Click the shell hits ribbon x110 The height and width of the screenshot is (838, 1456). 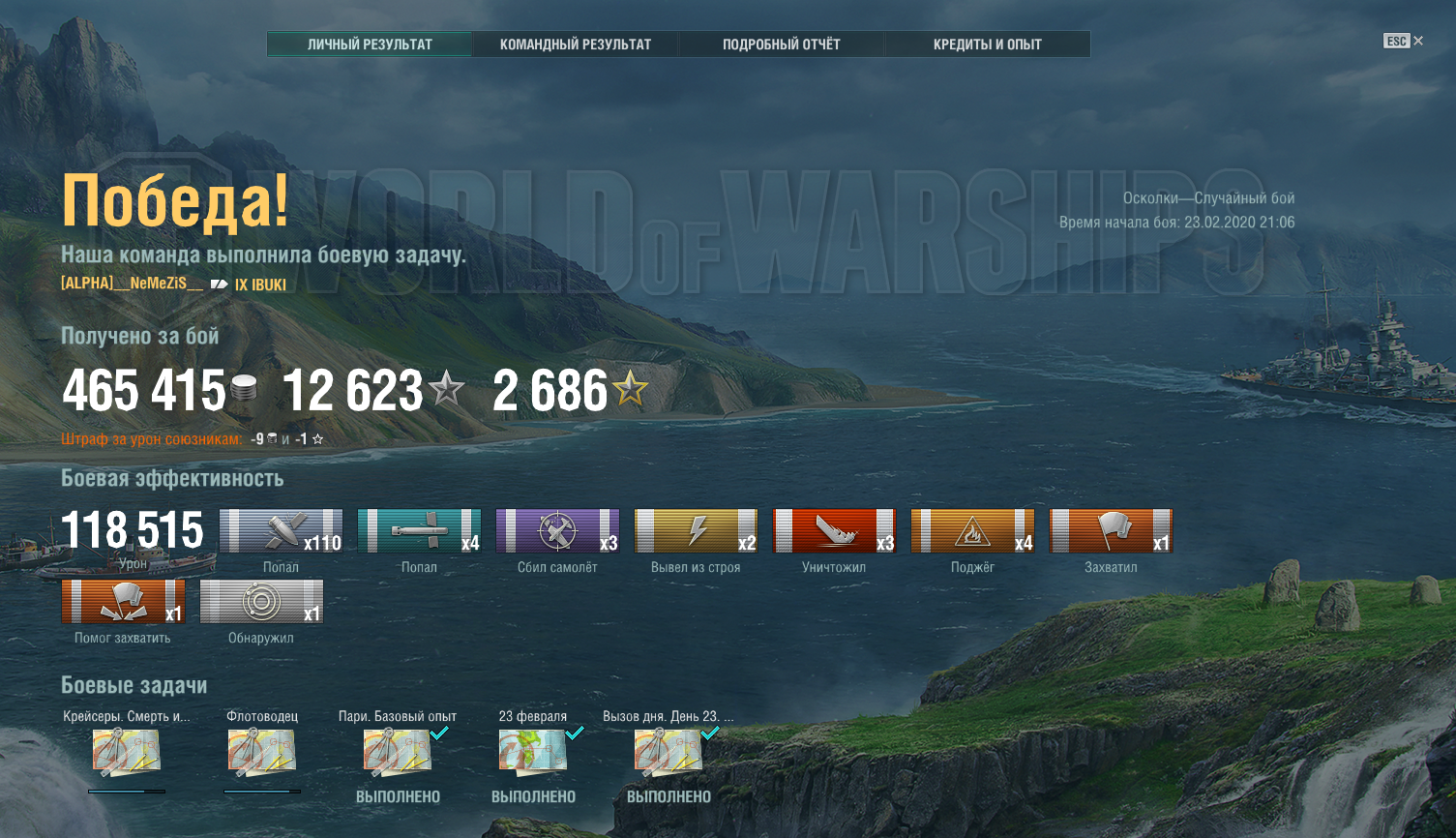click(281, 531)
